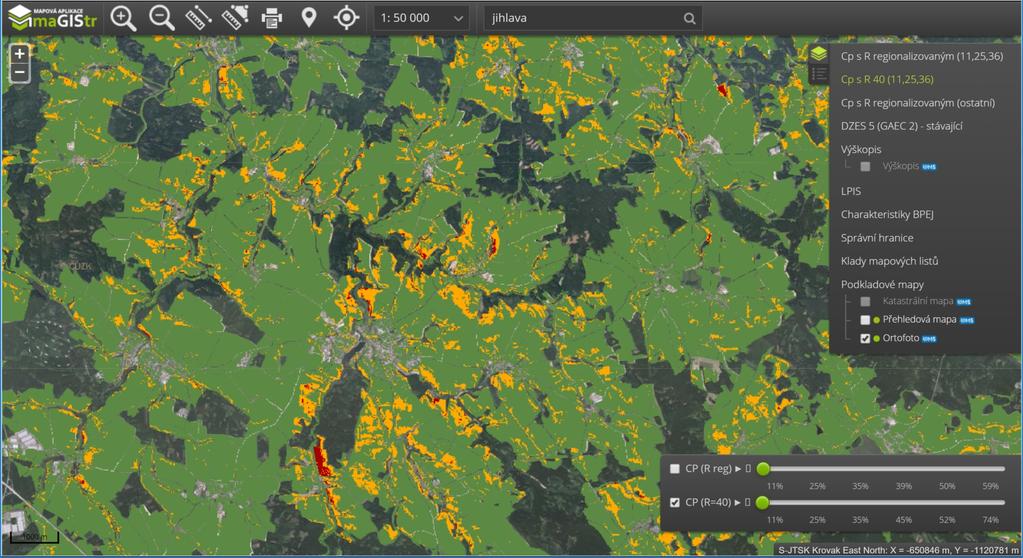The height and width of the screenshot is (558, 1023).
Task: Disable the CP (R=40) checkbox
Action: [675, 503]
